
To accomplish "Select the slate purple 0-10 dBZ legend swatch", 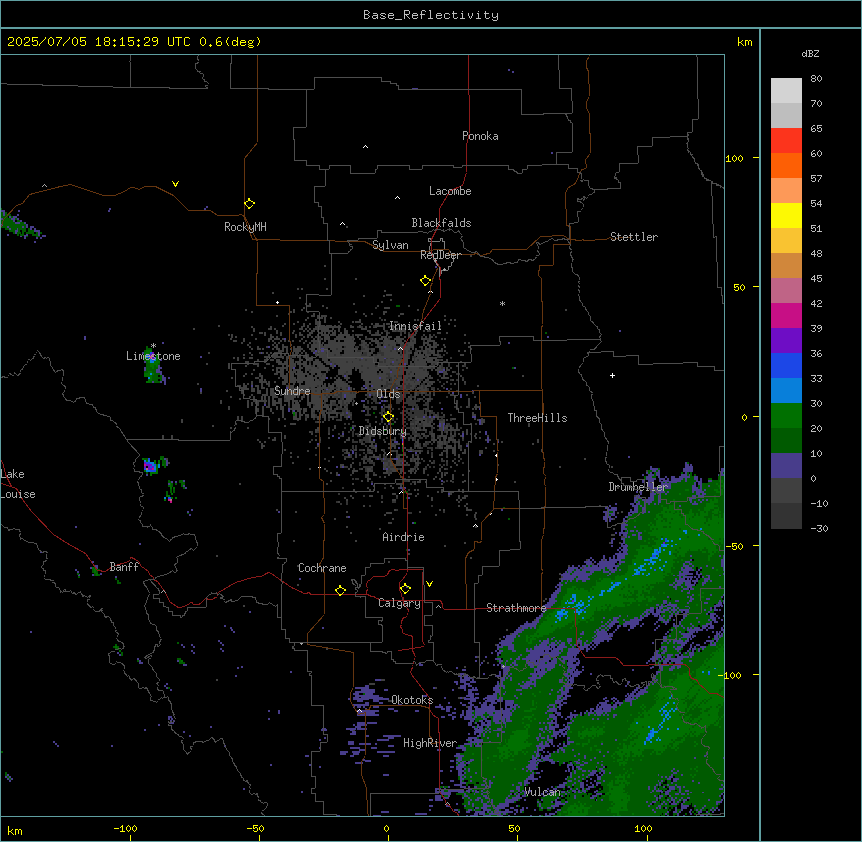I will coord(786,465).
